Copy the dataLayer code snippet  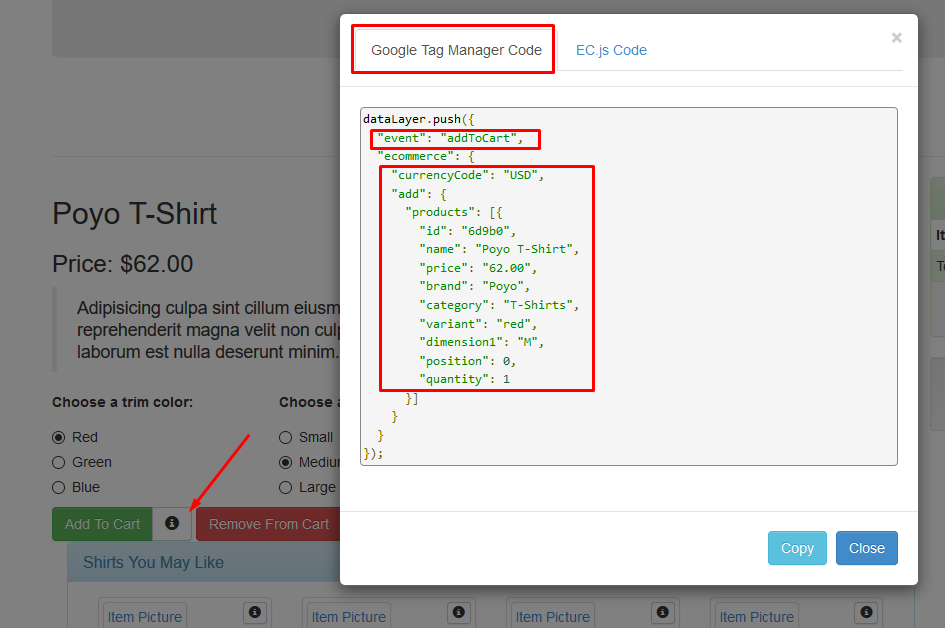click(797, 548)
